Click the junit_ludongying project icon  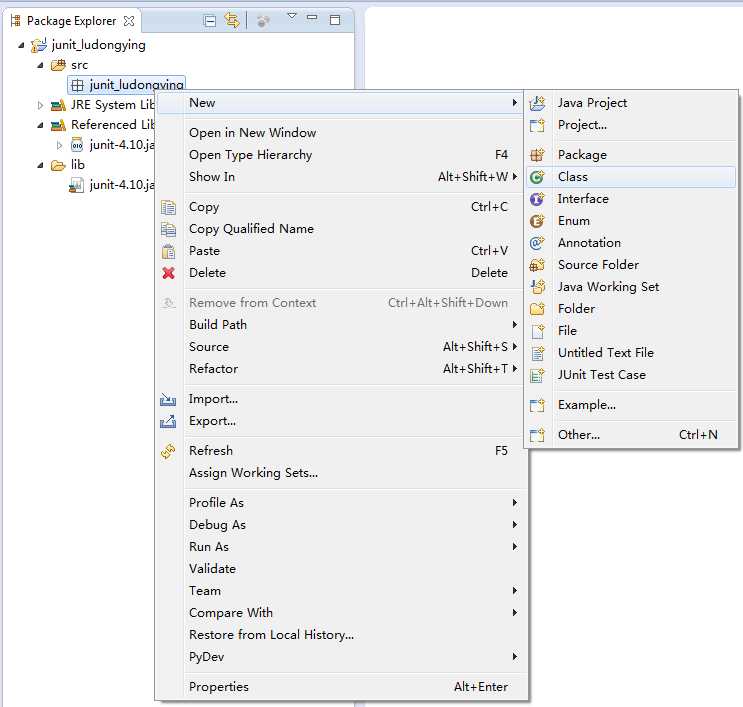point(39,45)
